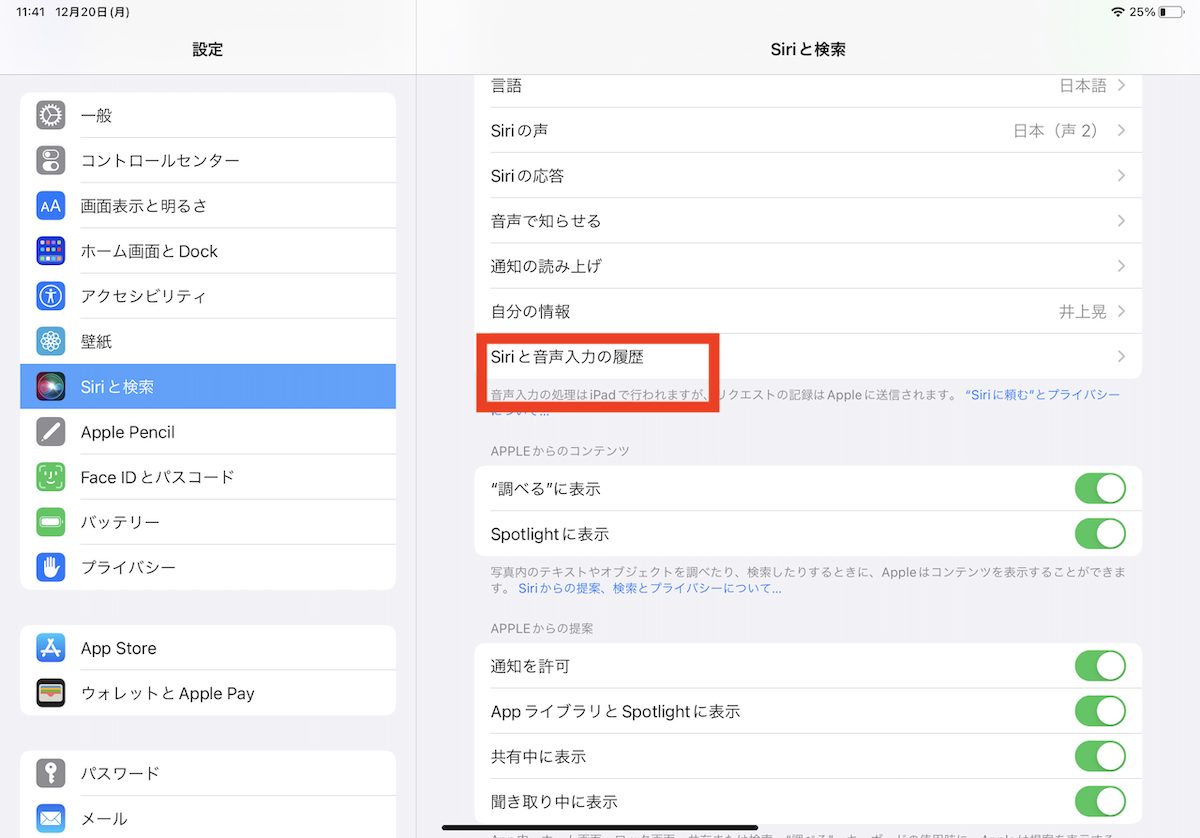Image resolution: width=1200 pixels, height=838 pixels.
Task: Tap the 画面表示と明るさ AA icon
Action: [x=50, y=206]
